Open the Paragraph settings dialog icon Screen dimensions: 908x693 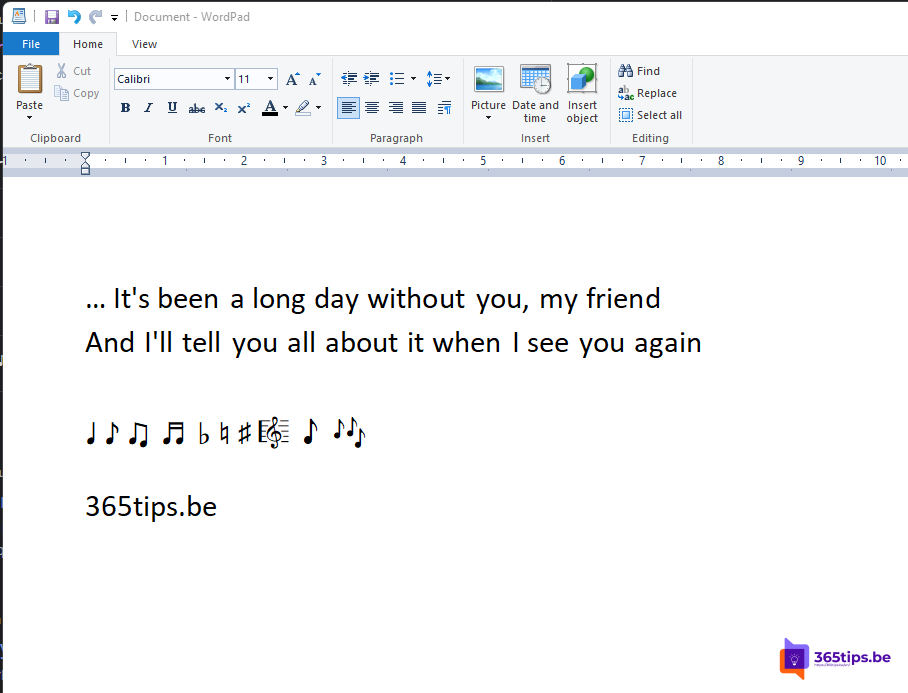pos(444,108)
